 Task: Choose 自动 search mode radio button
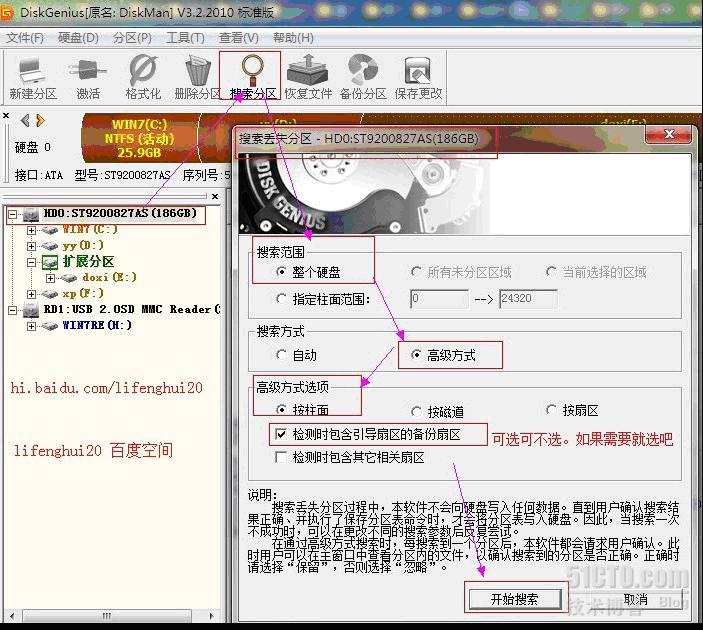coord(281,355)
